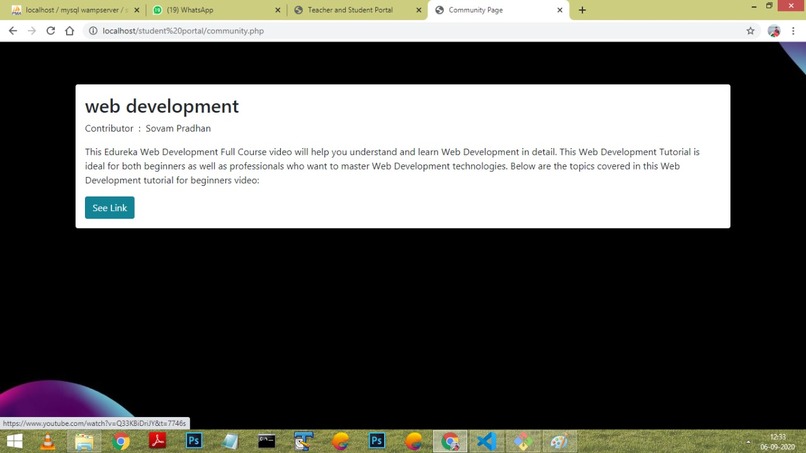This screenshot has height=453, width=806.
Task: Open Photoshop icon beside Adobe Reader
Action: pyautogui.click(x=194, y=442)
